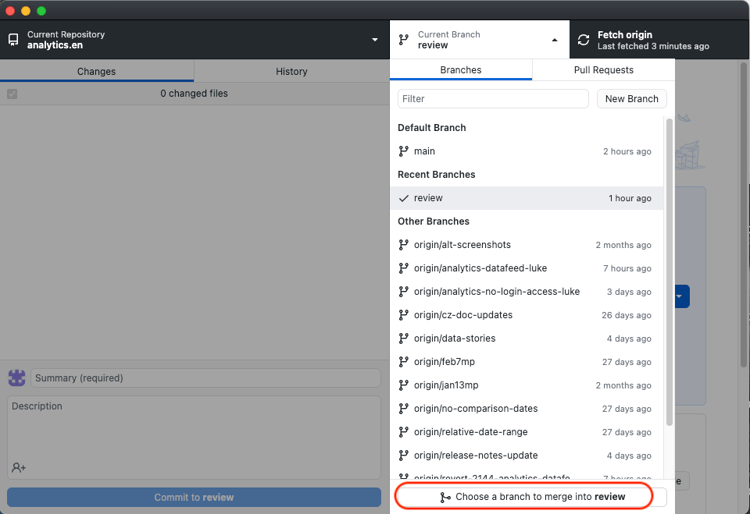Viewport: 750px width, 514px height.
Task: Choose a branch to merge into review
Action: coord(525,496)
